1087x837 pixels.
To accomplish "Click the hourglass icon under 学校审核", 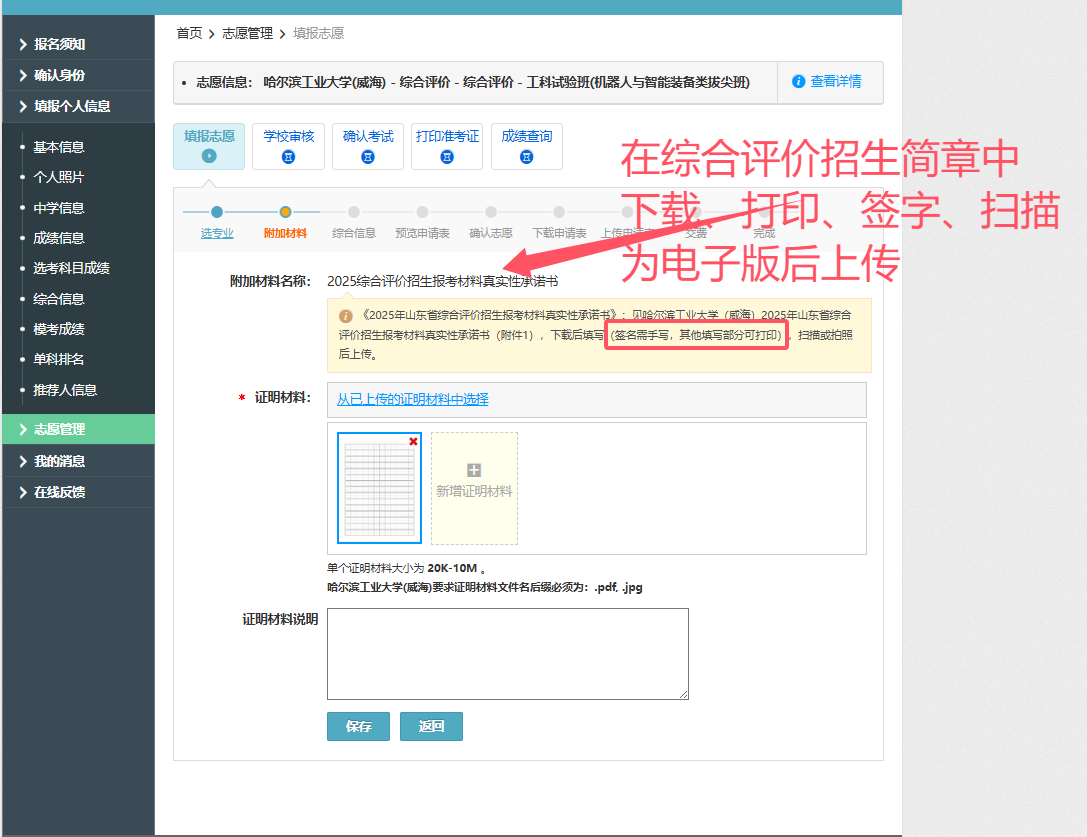I will (x=289, y=156).
